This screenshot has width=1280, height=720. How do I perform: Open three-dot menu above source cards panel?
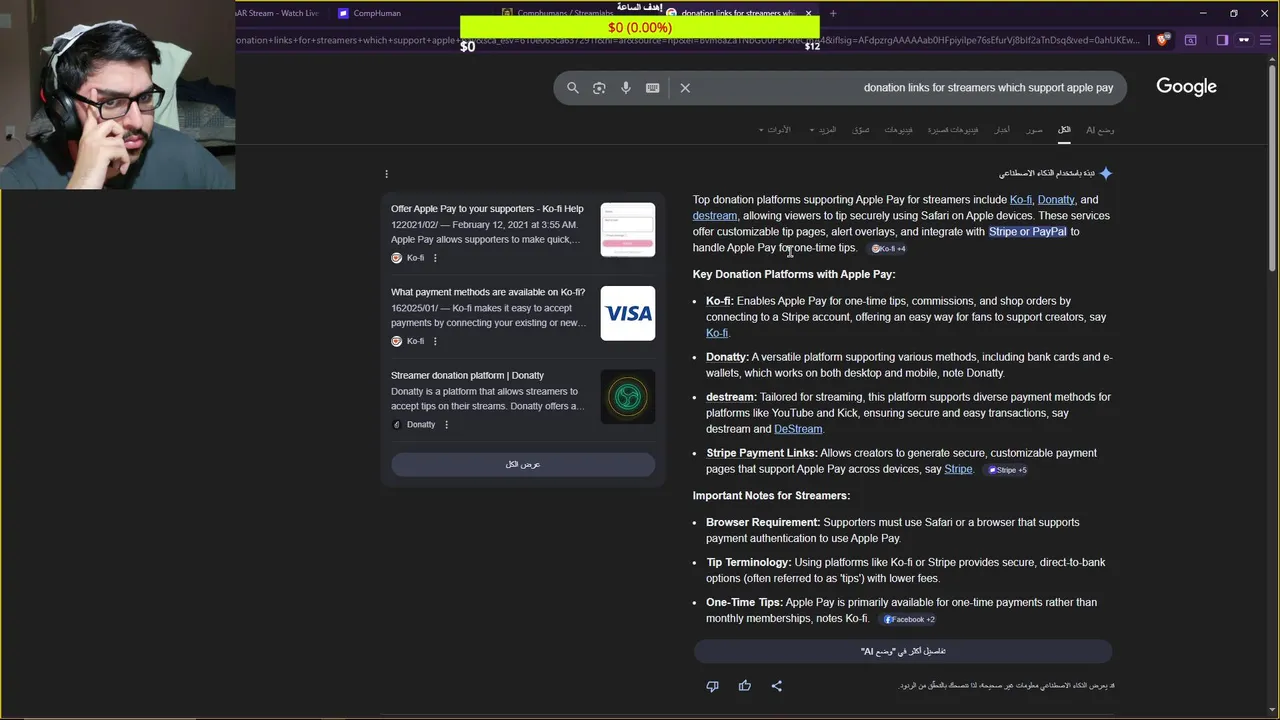click(386, 174)
